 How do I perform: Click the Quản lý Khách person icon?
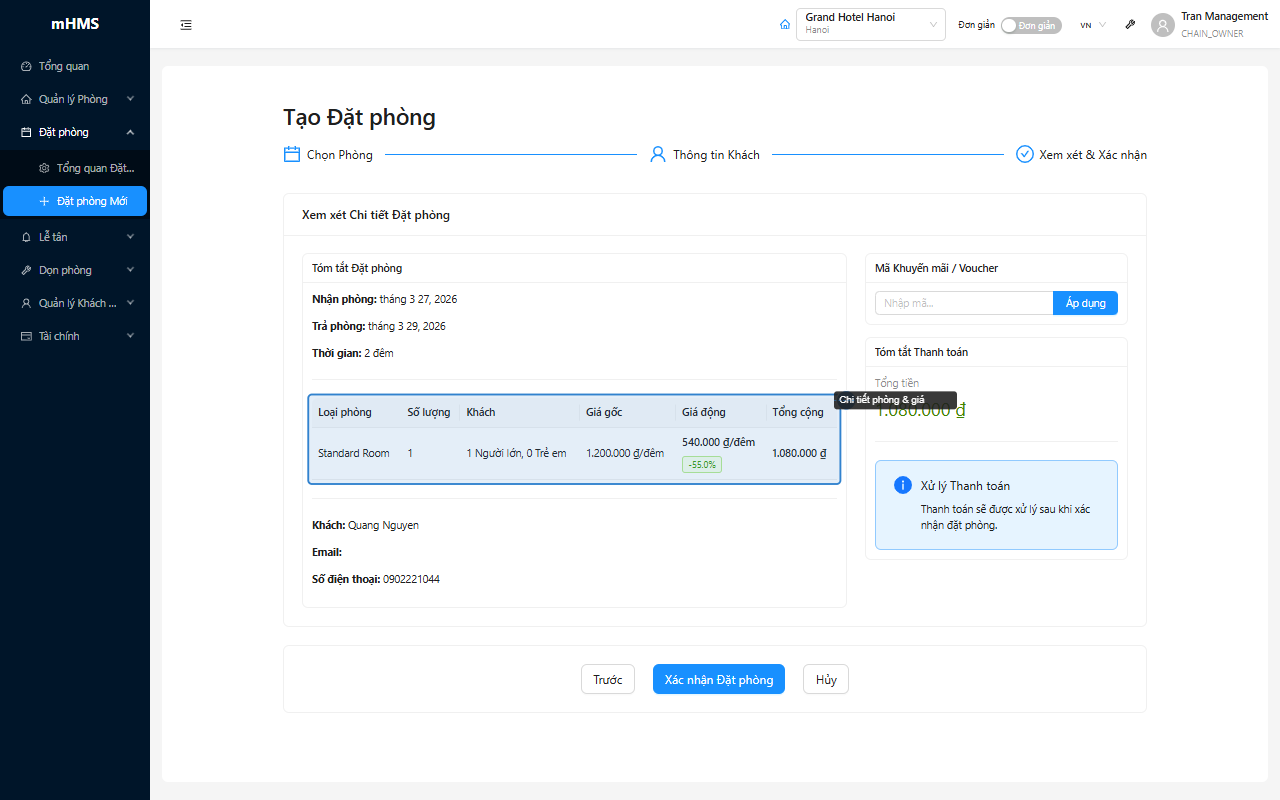pos(26,303)
